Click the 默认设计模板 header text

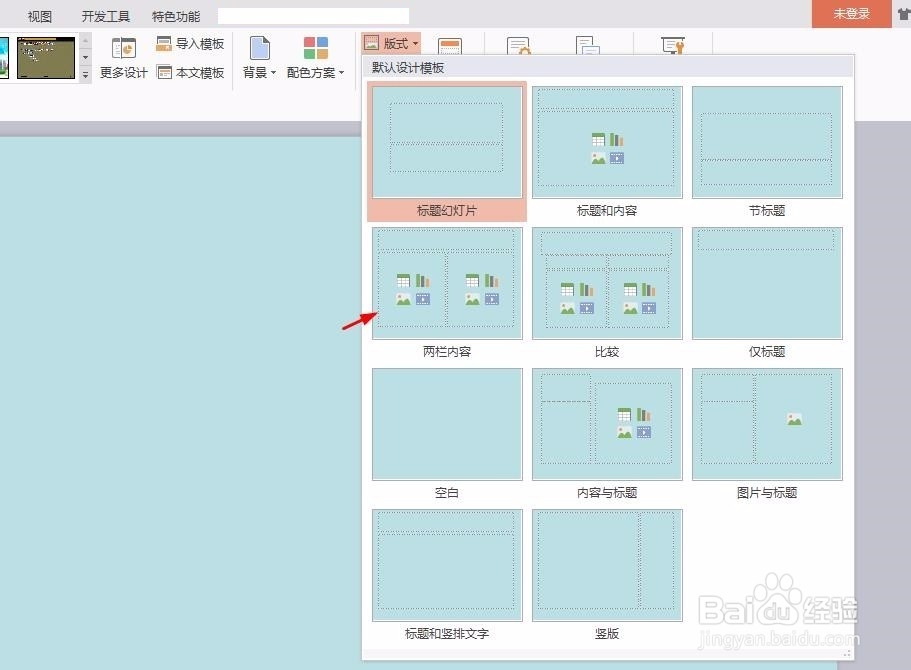click(408, 68)
